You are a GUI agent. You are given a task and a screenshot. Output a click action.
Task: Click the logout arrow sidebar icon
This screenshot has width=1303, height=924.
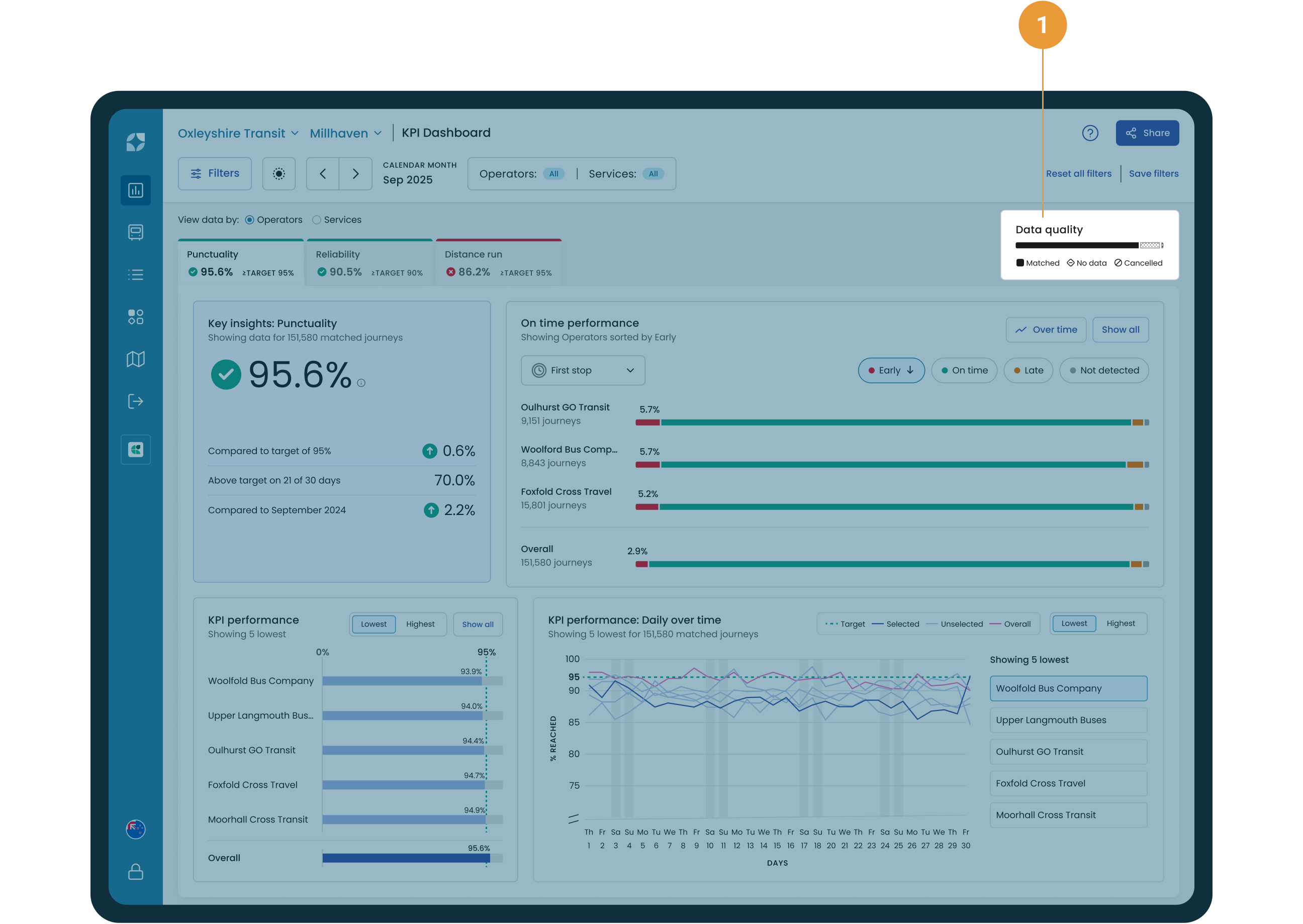click(x=136, y=401)
